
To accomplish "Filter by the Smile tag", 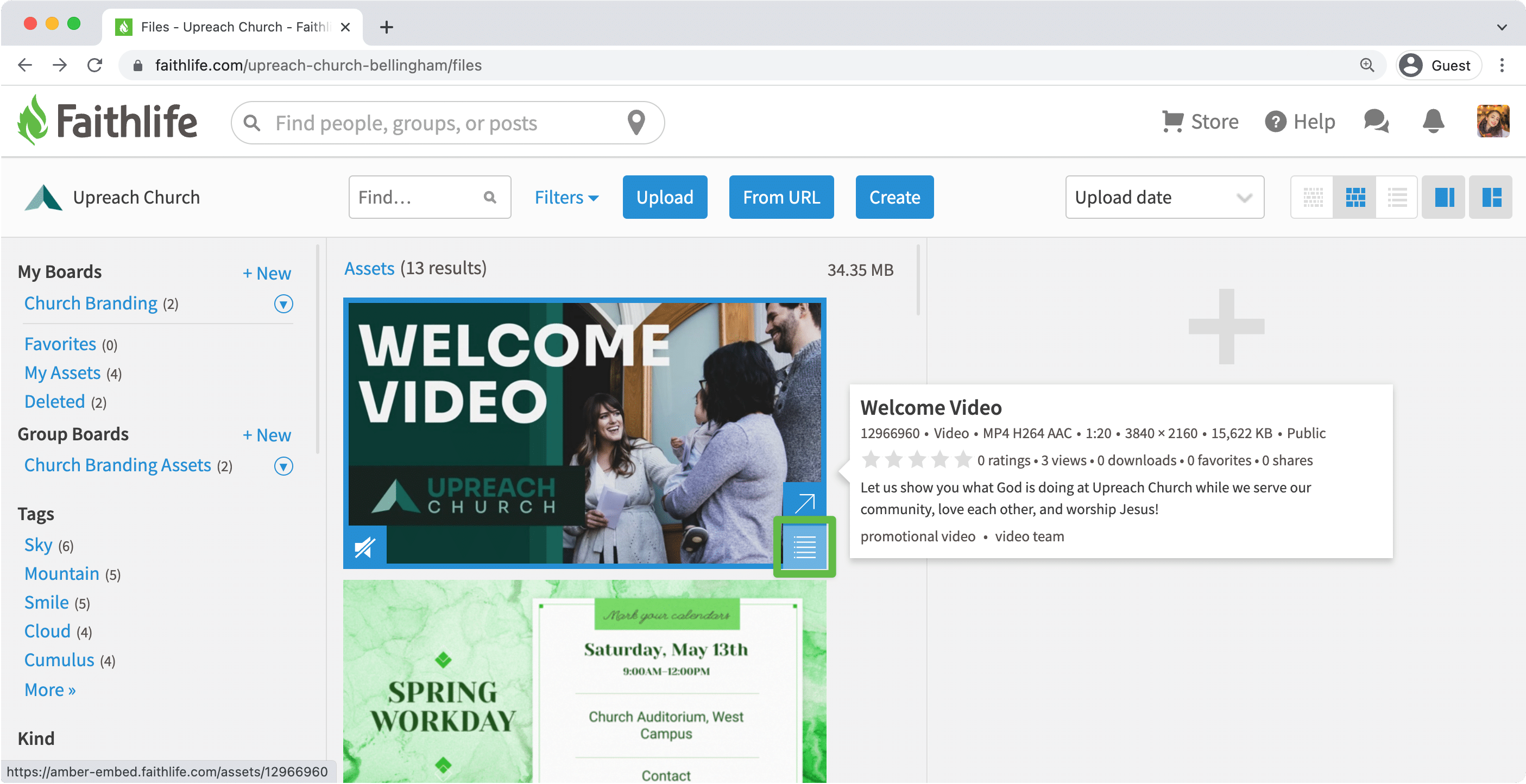I will pyautogui.click(x=46, y=602).
